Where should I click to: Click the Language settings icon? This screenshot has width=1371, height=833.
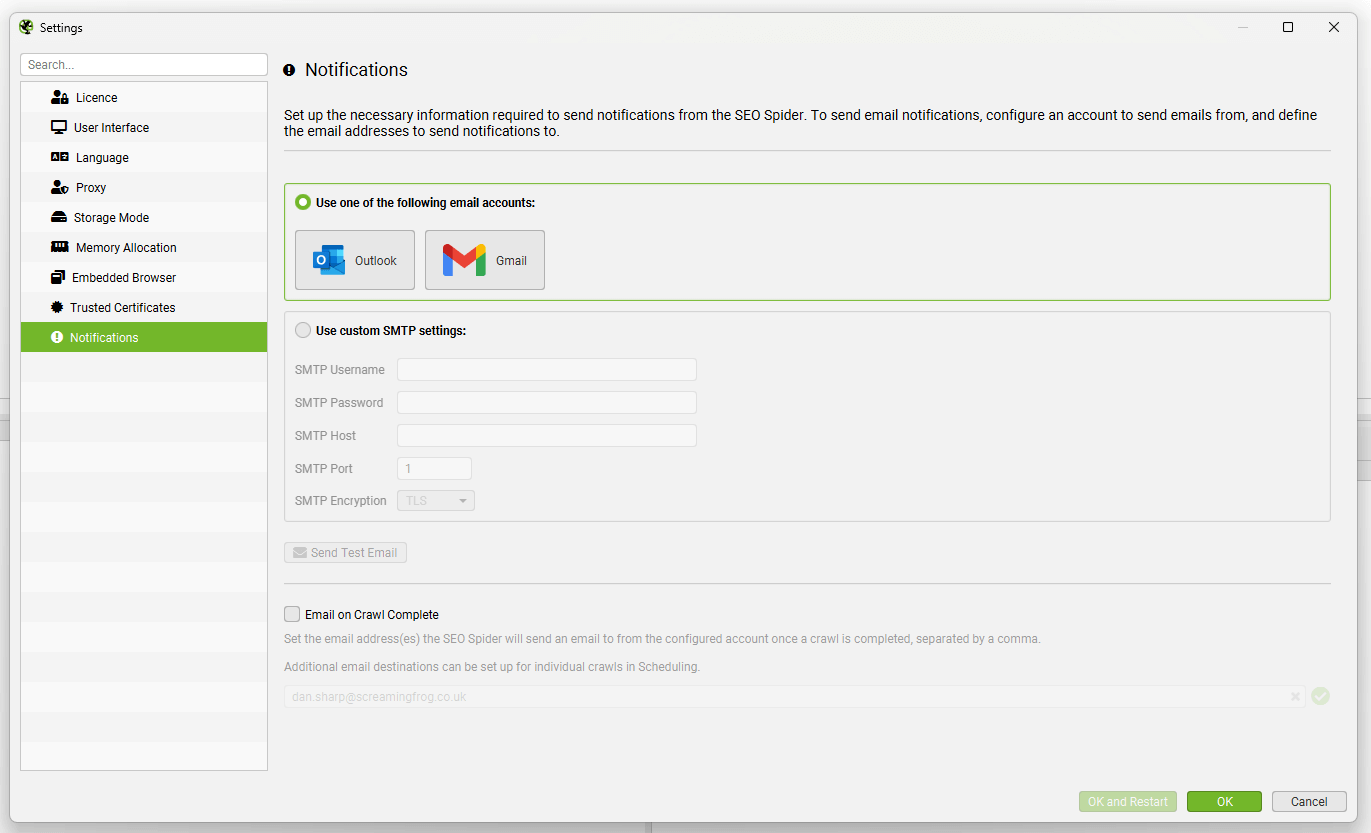click(59, 157)
